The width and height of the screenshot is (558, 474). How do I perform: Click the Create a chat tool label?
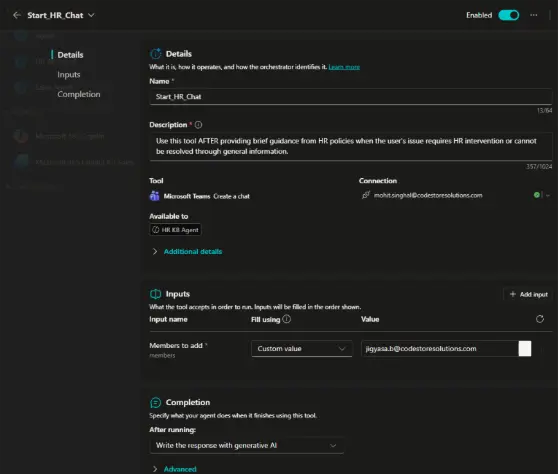click(x=231, y=196)
